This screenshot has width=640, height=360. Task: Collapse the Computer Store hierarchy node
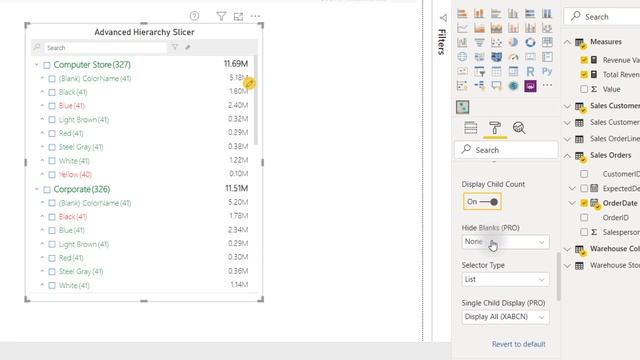(36, 64)
